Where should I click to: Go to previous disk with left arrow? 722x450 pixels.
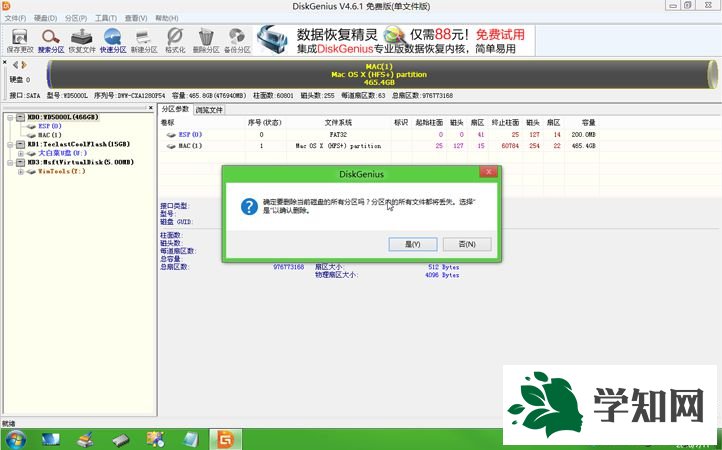click(x=16, y=65)
